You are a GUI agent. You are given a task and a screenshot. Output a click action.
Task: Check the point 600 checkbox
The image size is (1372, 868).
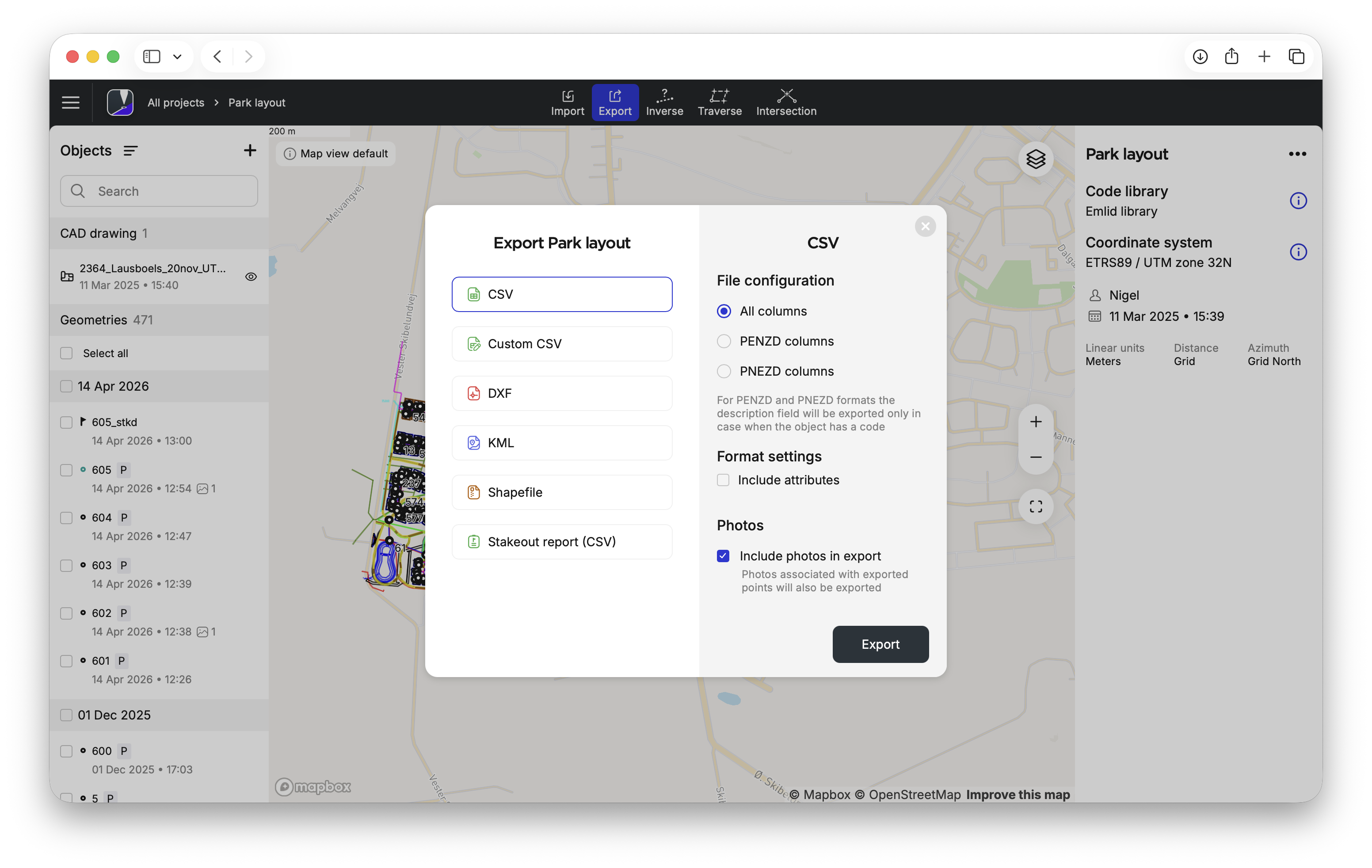click(x=67, y=751)
